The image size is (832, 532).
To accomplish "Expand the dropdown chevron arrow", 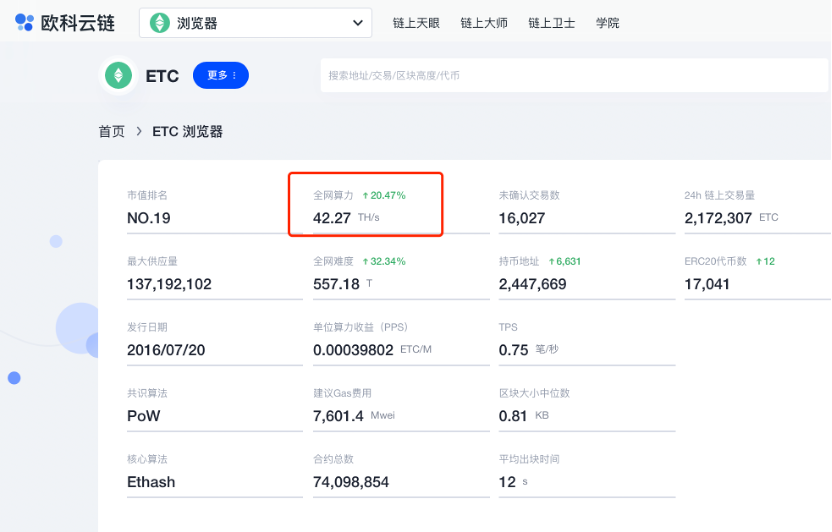I will pyautogui.click(x=358, y=23).
